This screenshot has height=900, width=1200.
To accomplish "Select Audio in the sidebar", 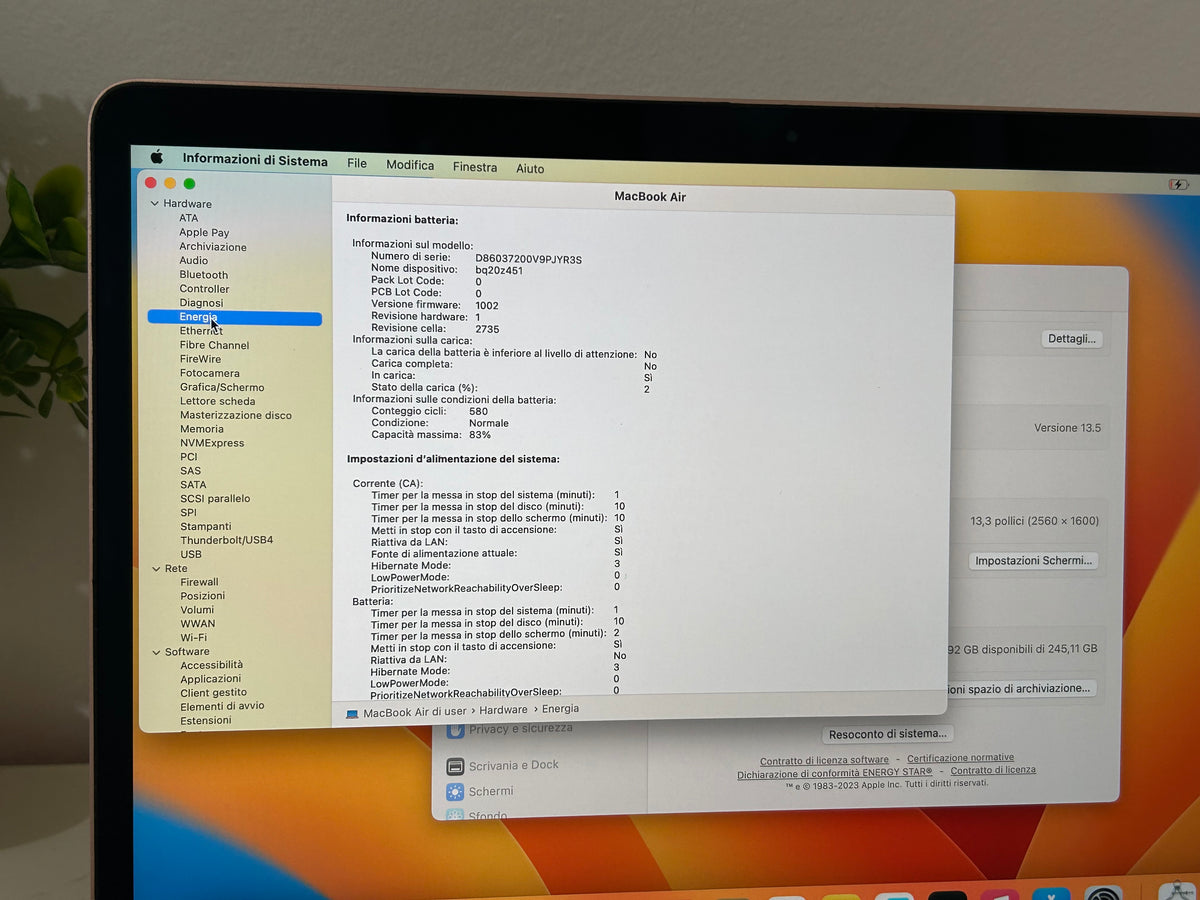I will click(x=194, y=261).
